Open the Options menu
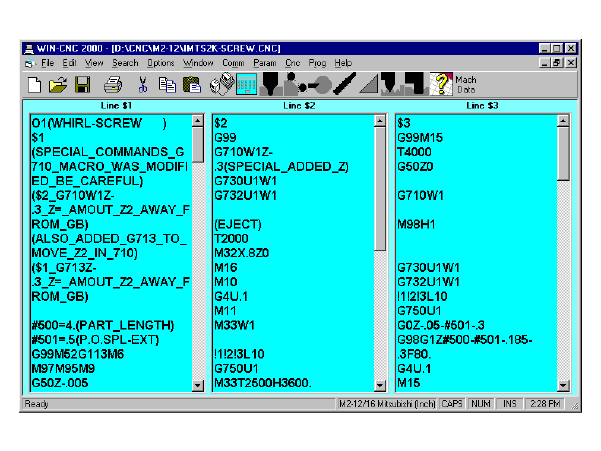Screen dimensions: 601x451 pos(161,63)
